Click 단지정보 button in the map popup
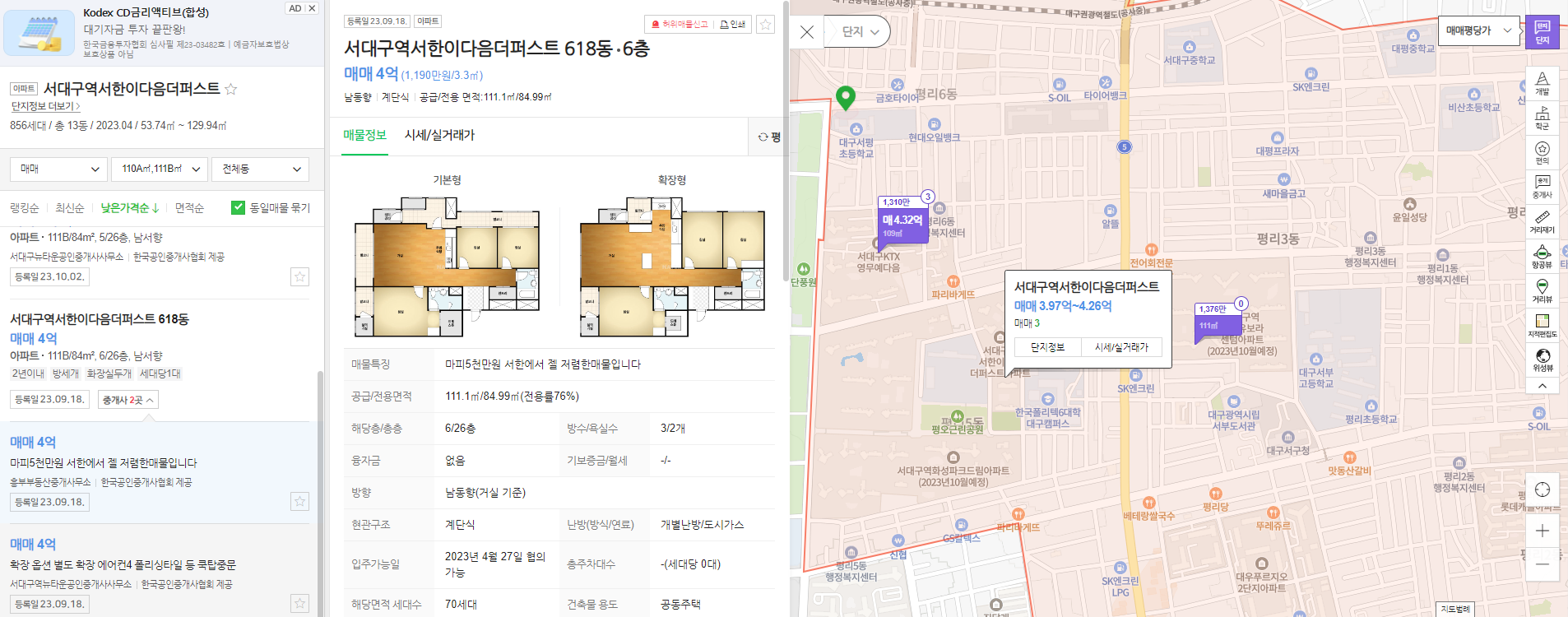Viewport: 1568px width, 617px height. click(x=1047, y=347)
